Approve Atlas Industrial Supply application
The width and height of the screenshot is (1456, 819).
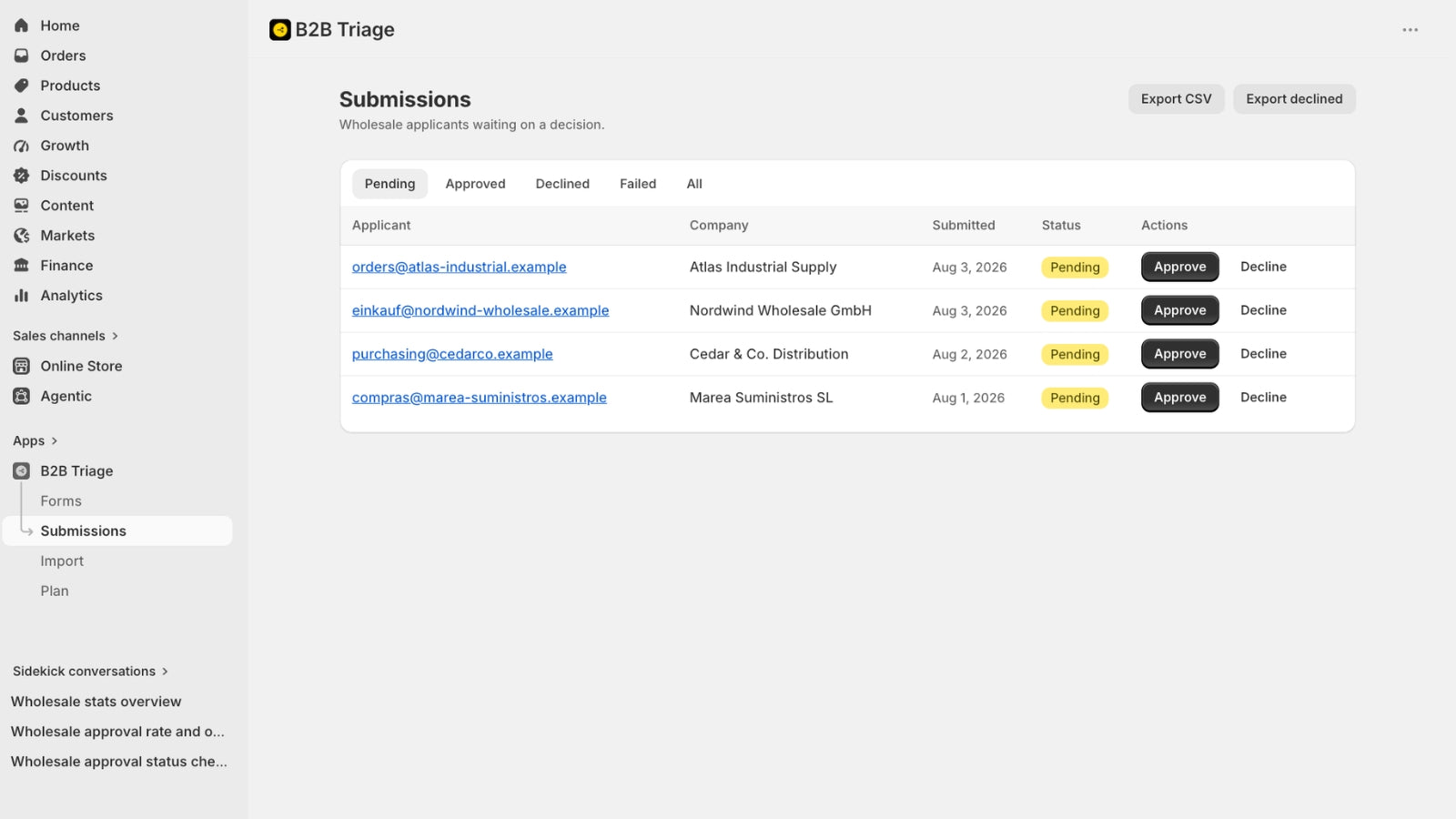point(1180,267)
